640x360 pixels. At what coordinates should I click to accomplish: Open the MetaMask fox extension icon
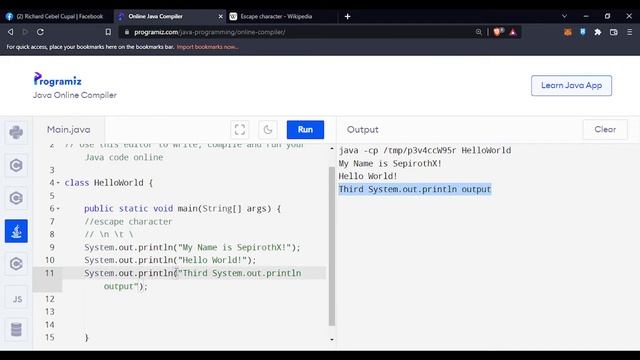click(x=567, y=32)
